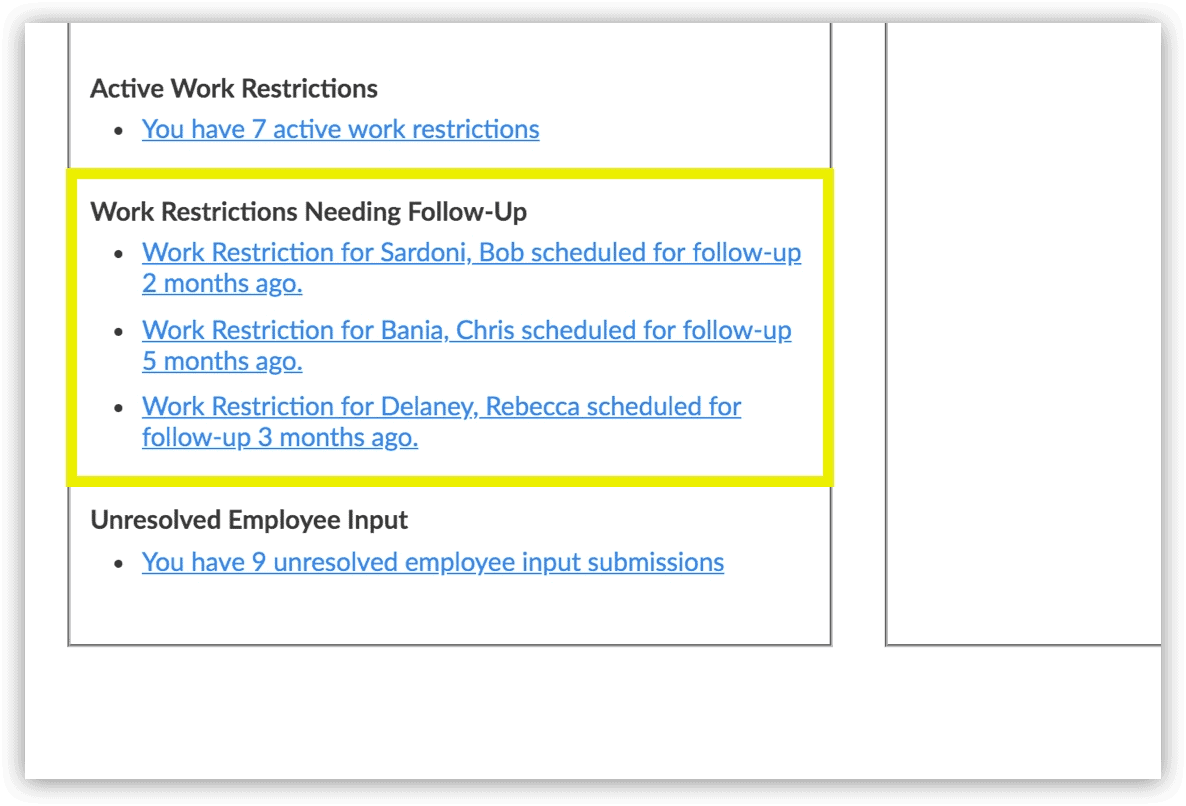Open Delaney, Rebecca work restriction follow-up
The width and height of the screenshot is (1186, 806).
click(441, 407)
